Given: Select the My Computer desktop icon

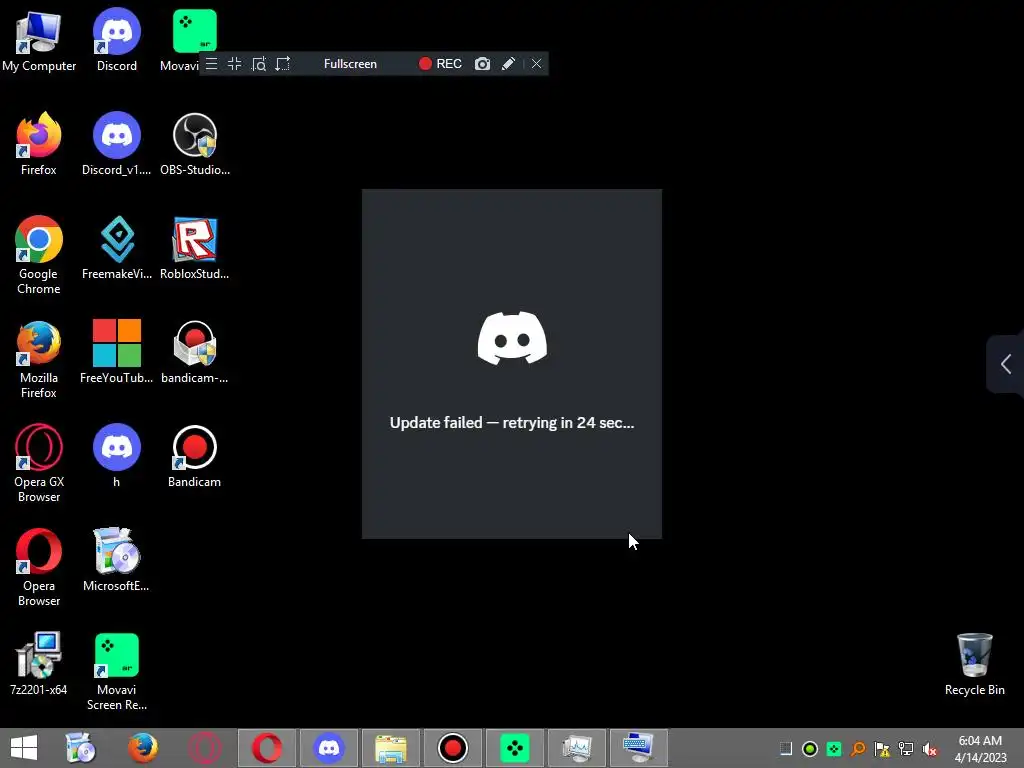Looking at the screenshot, I should point(39,40).
